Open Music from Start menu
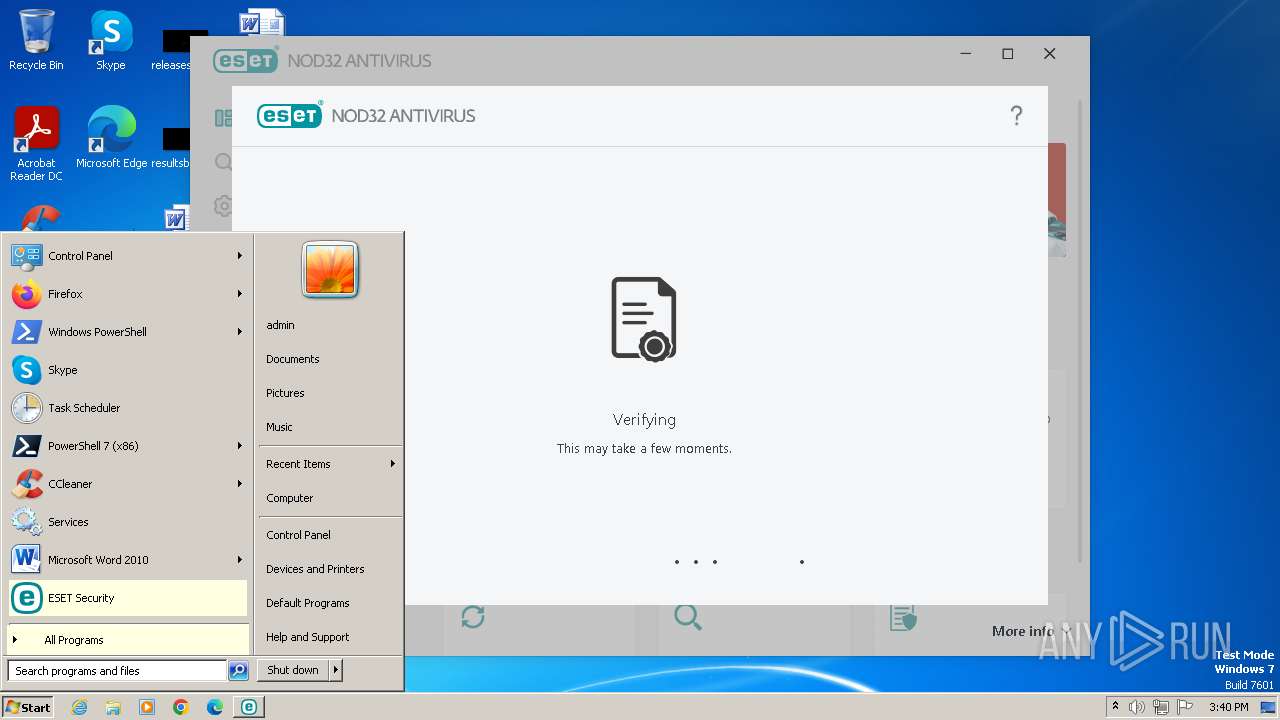The height and width of the screenshot is (720, 1280). 330,427
